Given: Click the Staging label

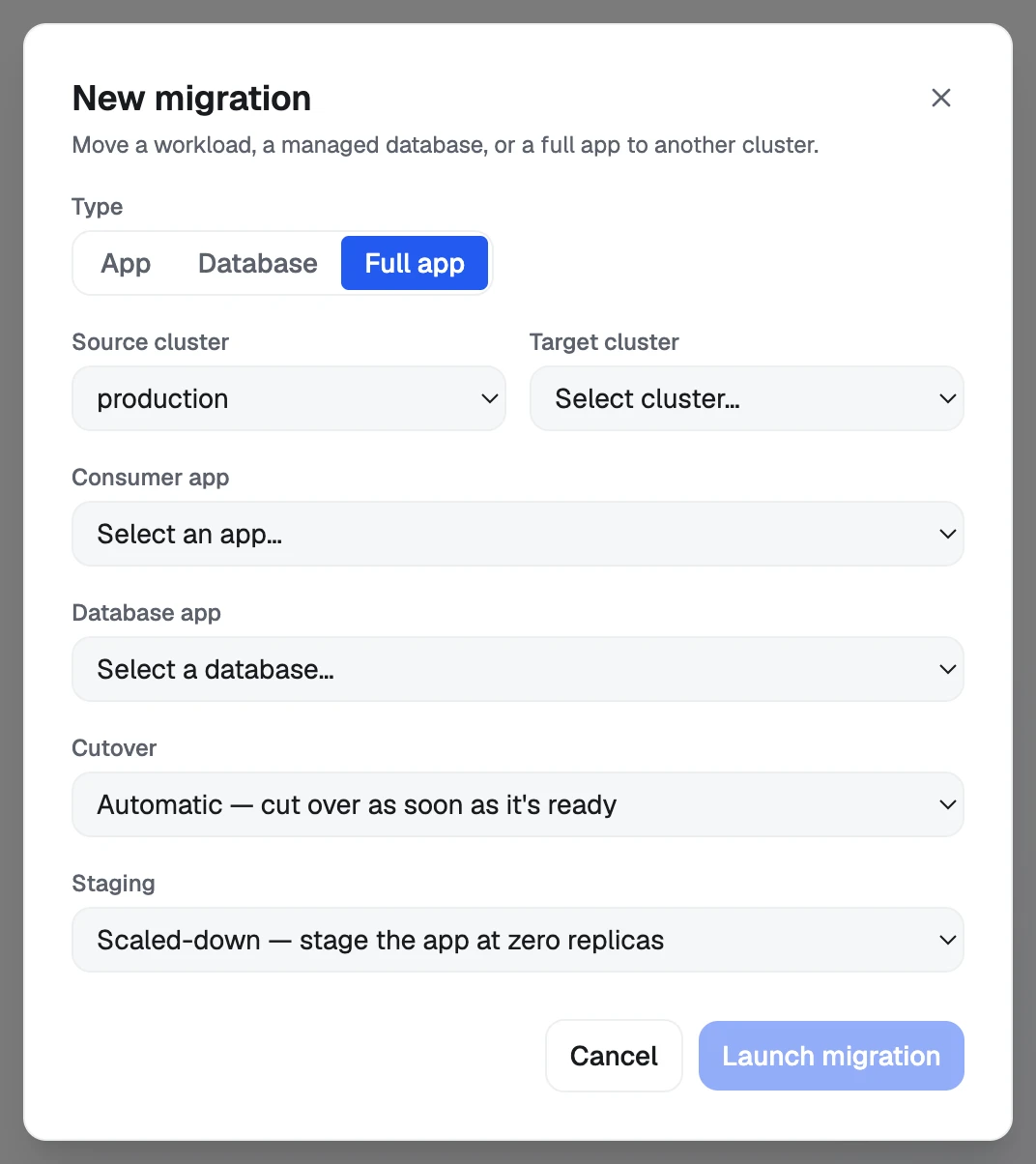Looking at the screenshot, I should [x=113, y=884].
